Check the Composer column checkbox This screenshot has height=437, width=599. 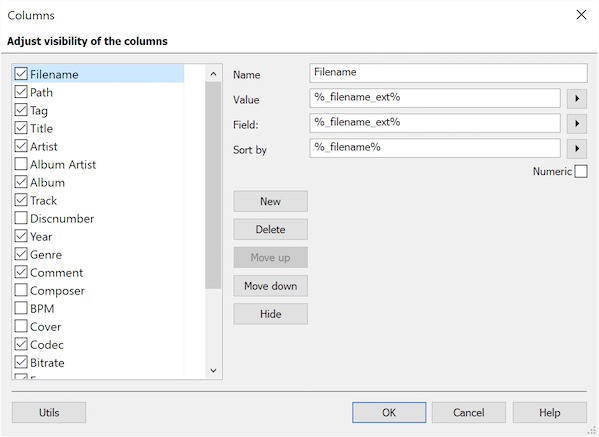(21, 290)
